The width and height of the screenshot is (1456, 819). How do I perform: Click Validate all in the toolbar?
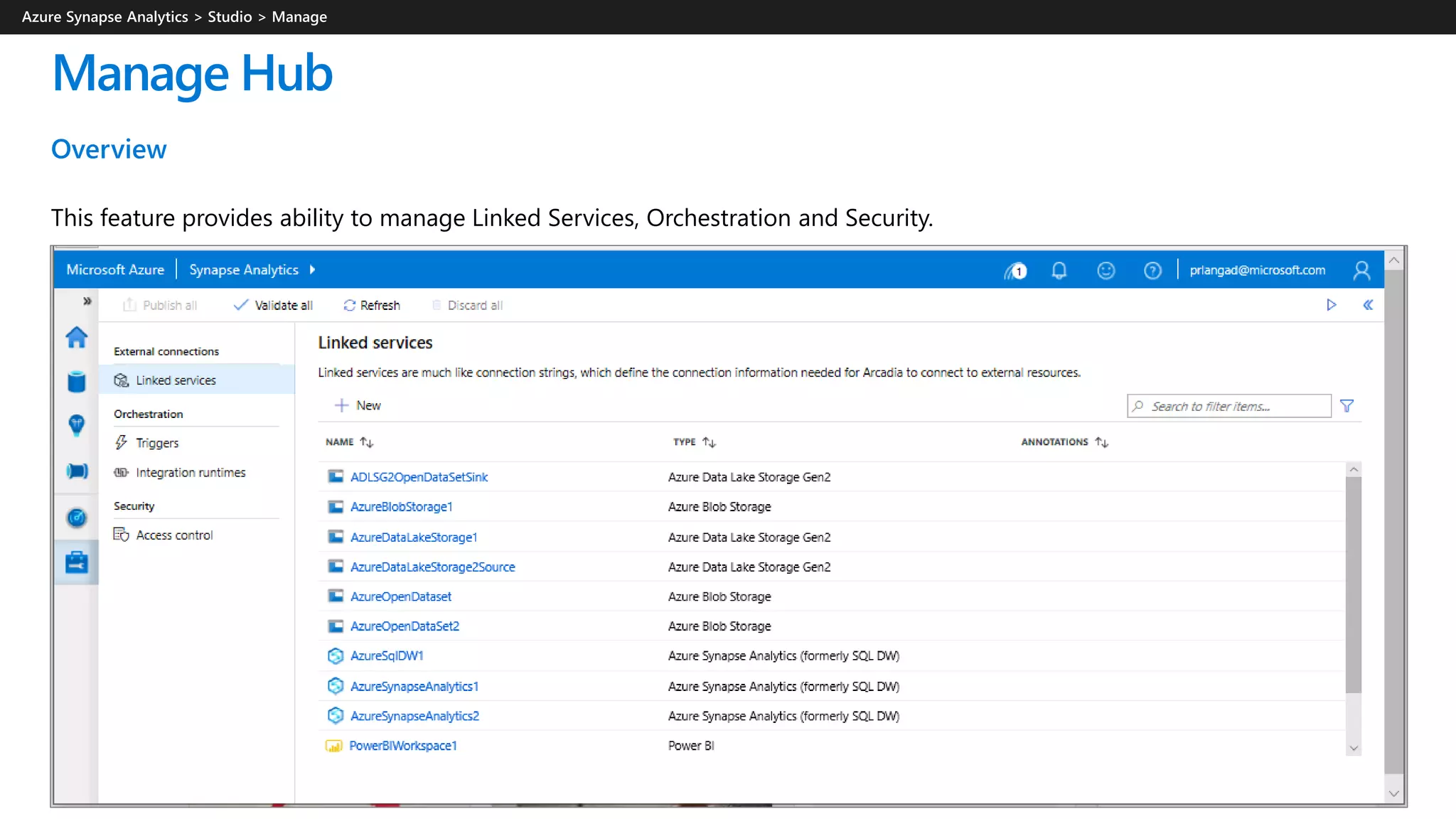[x=273, y=305]
